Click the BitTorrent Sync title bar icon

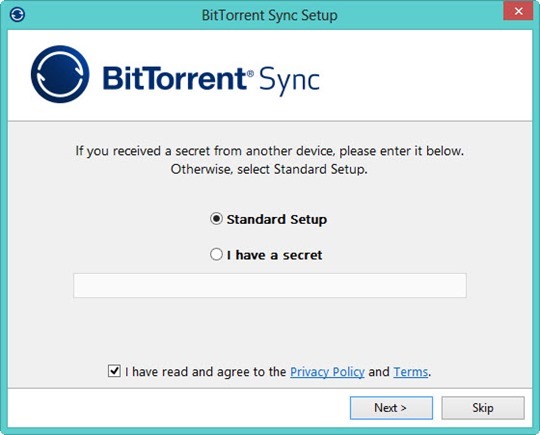point(17,15)
